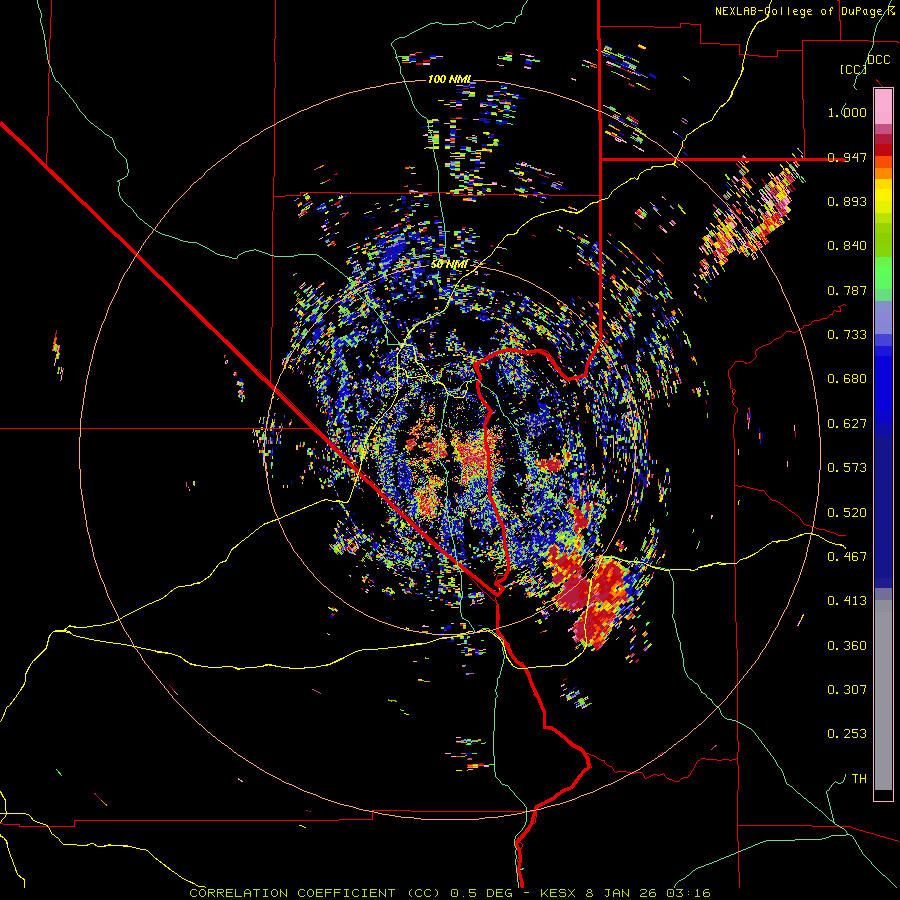Click the 0.680 legend value
Viewport: 900px width, 900px height.
pyautogui.click(x=847, y=379)
